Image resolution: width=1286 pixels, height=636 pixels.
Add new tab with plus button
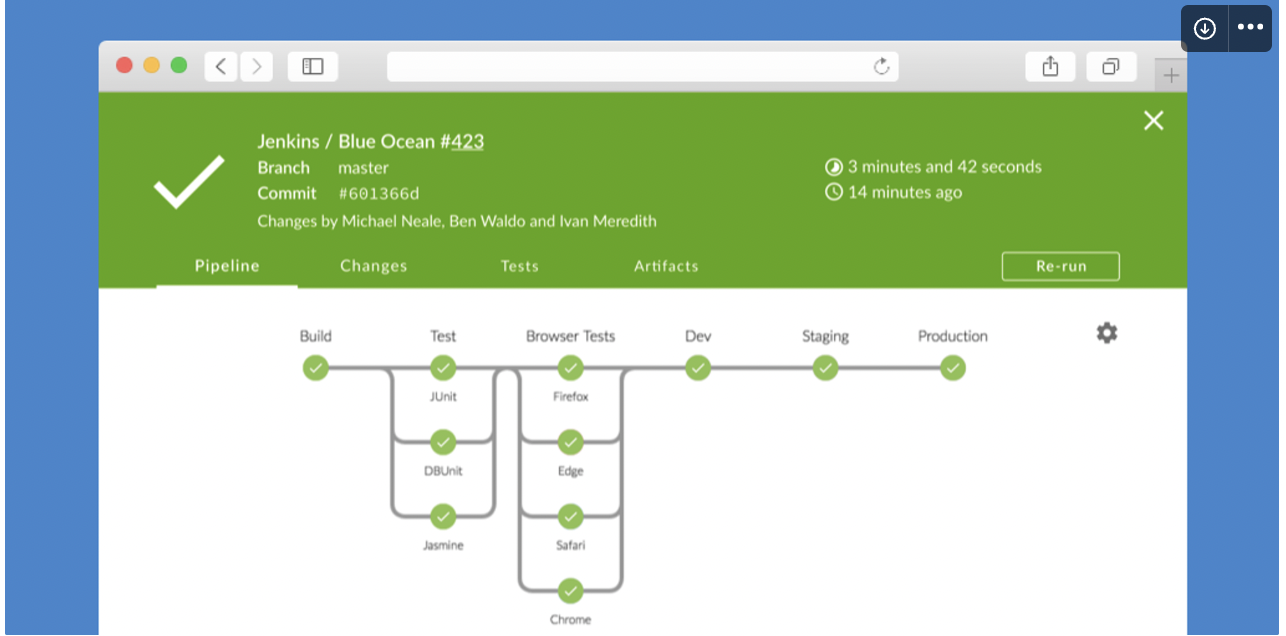(x=1171, y=75)
